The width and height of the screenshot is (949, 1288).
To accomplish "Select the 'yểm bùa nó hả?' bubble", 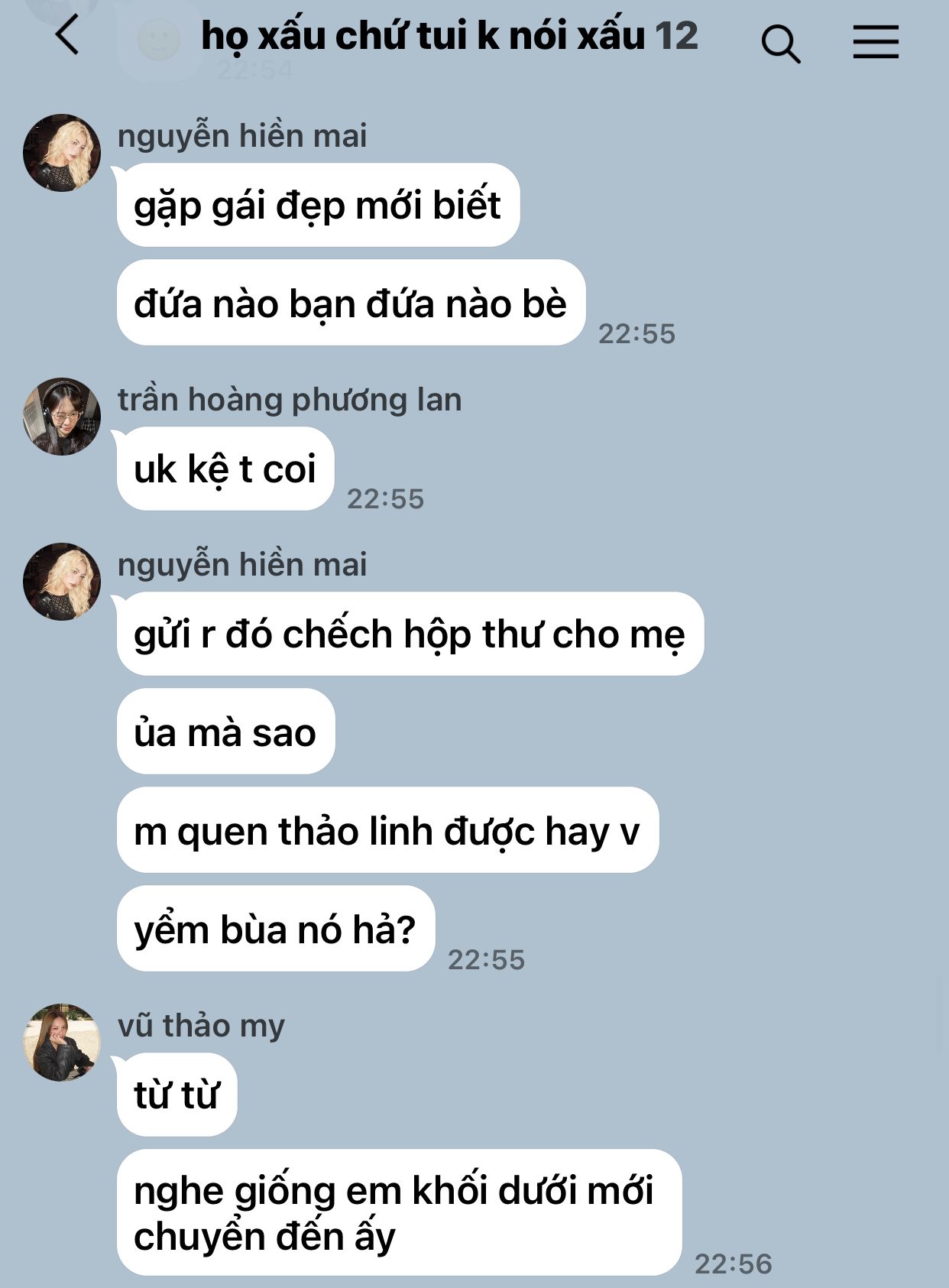I will pos(276,929).
